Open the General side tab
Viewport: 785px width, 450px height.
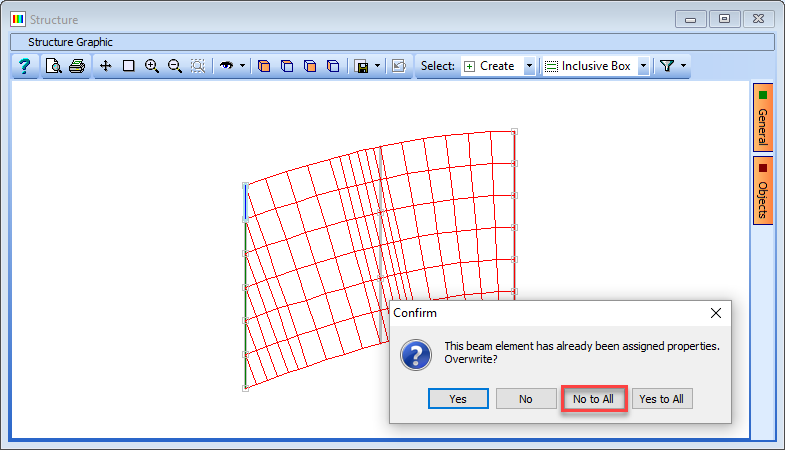[762, 117]
